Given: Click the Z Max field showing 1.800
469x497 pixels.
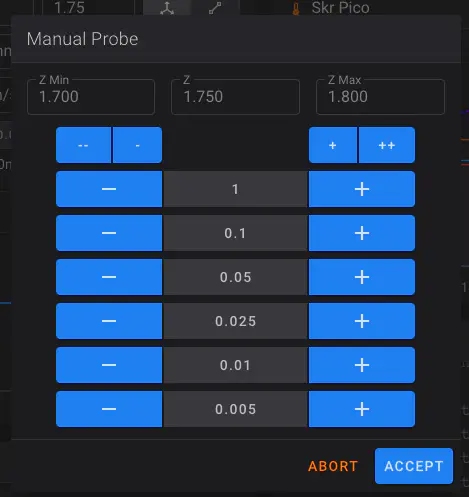Looking at the screenshot, I should tap(380, 97).
